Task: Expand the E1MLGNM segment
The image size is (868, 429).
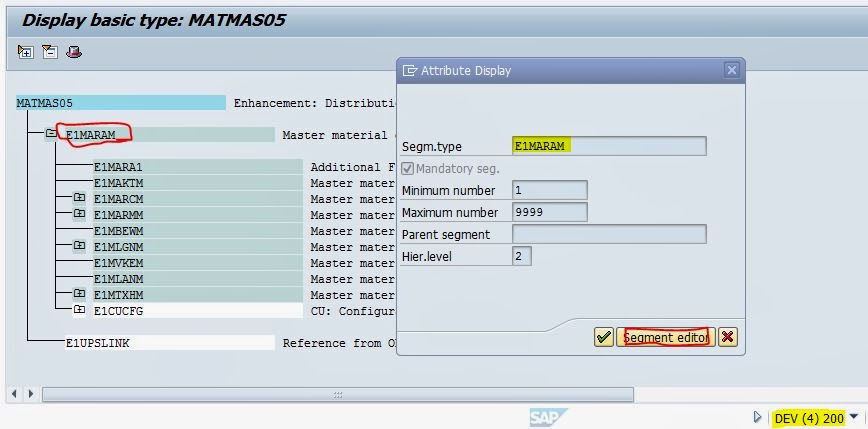Action: pyautogui.click(x=79, y=245)
